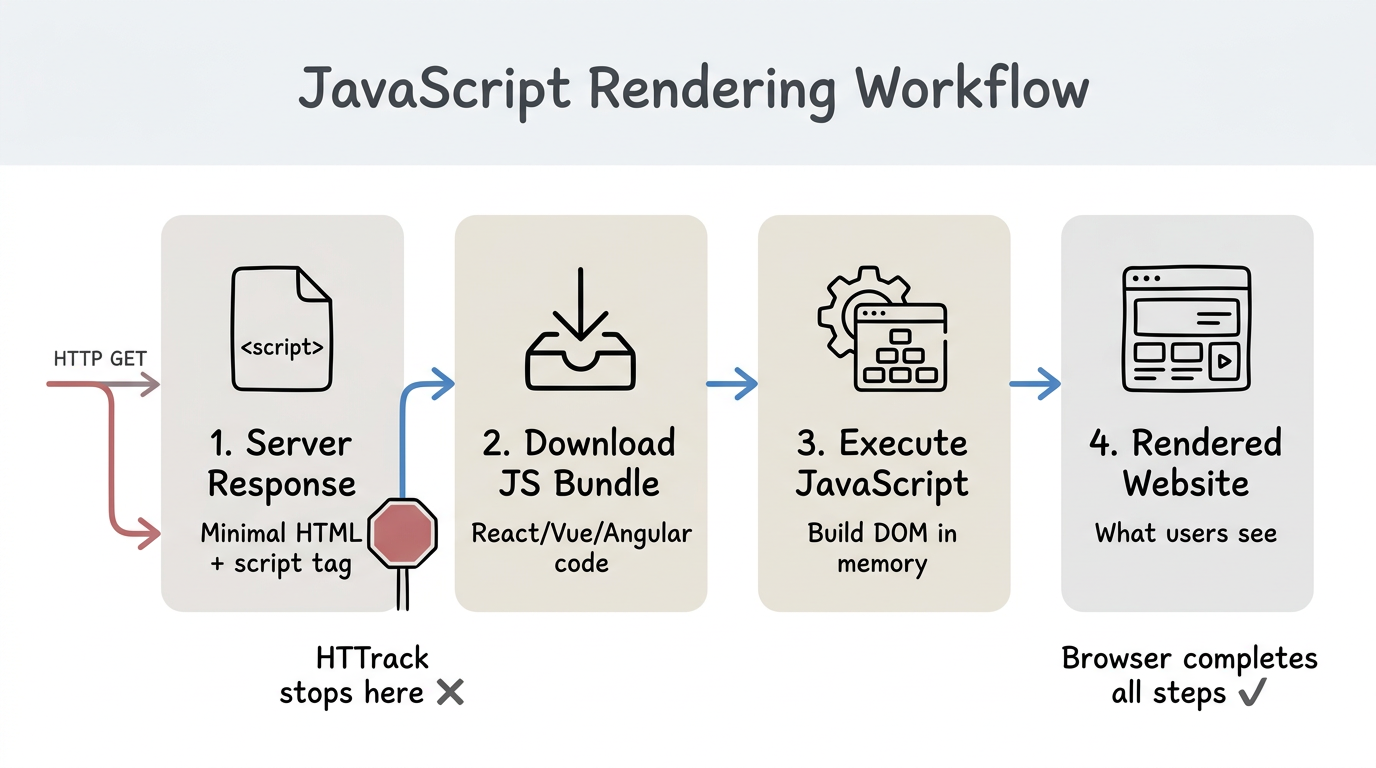Click the red stop sign on the connector
Viewport: 1376px width, 768px height.
(402, 532)
